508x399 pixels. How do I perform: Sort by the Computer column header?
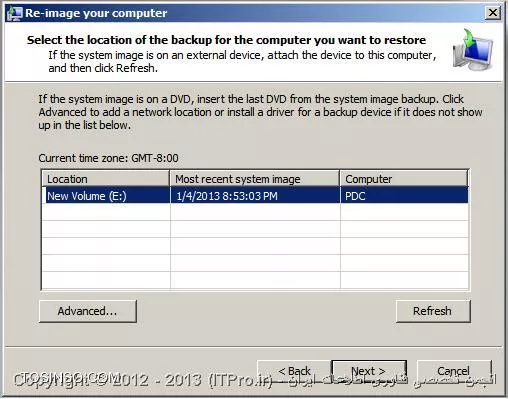click(x=404, y=179)
